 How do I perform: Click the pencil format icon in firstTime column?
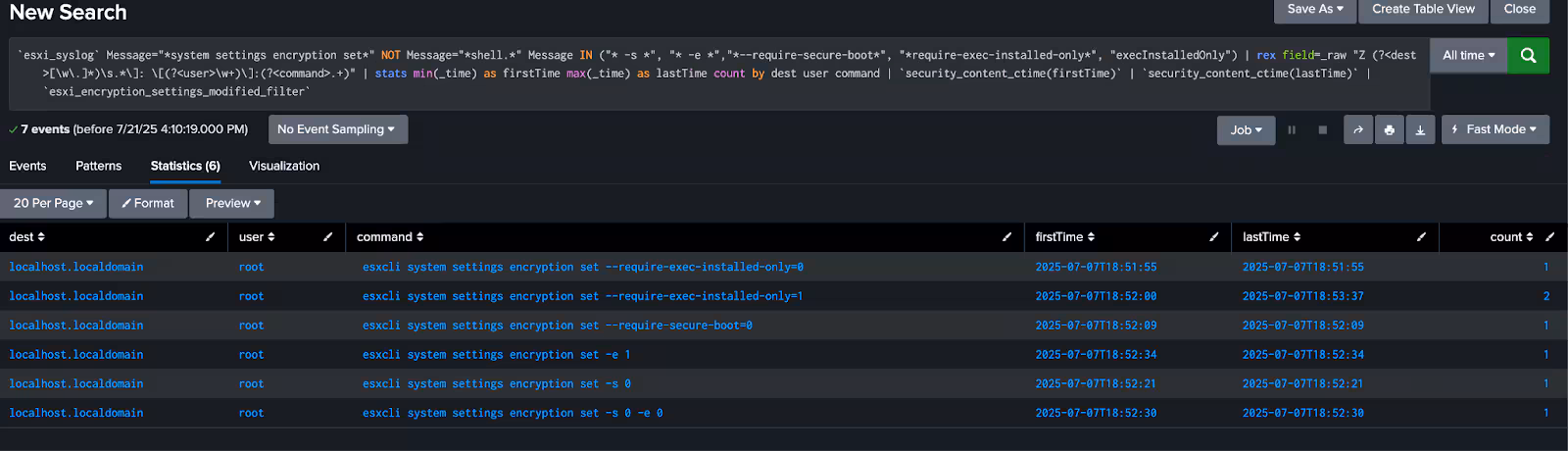point(1213,237)
